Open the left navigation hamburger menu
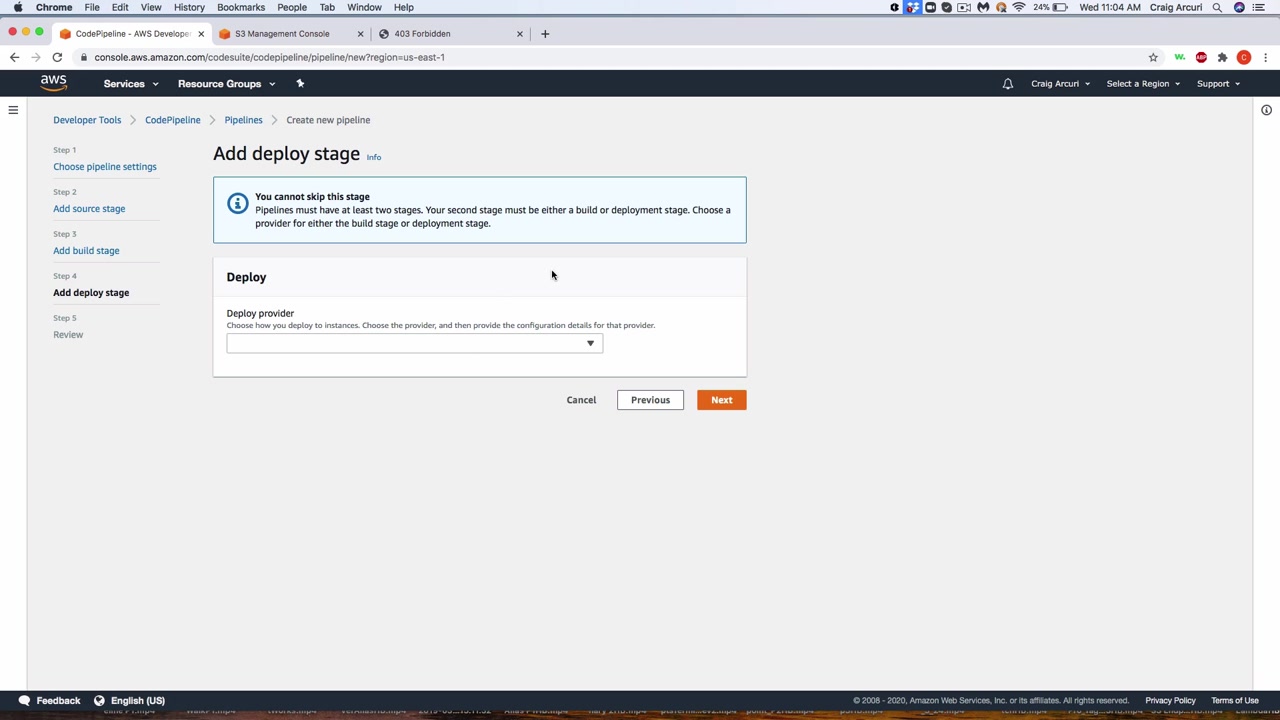 [x=13, y=110]
